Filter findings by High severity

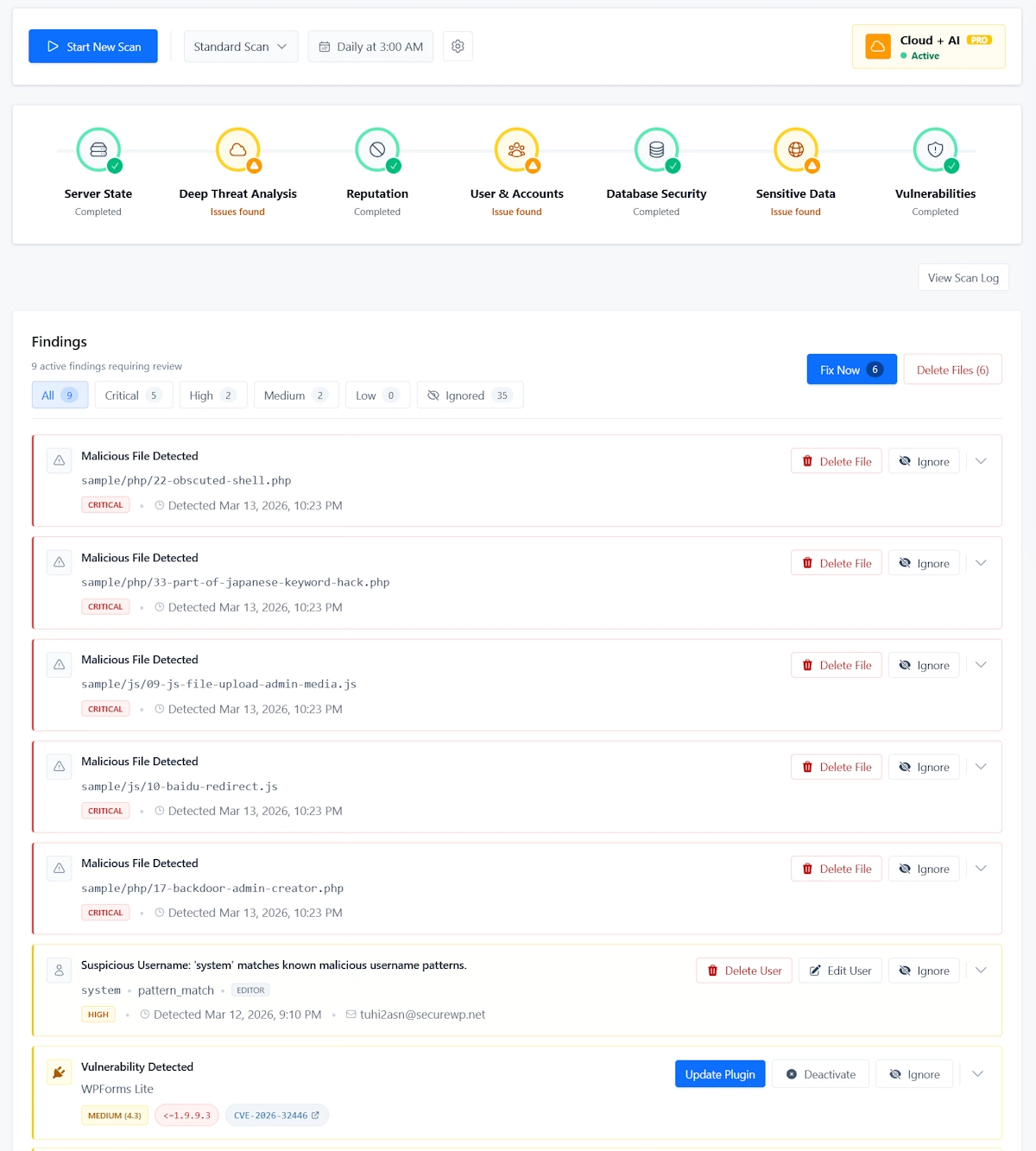(213, 395)
